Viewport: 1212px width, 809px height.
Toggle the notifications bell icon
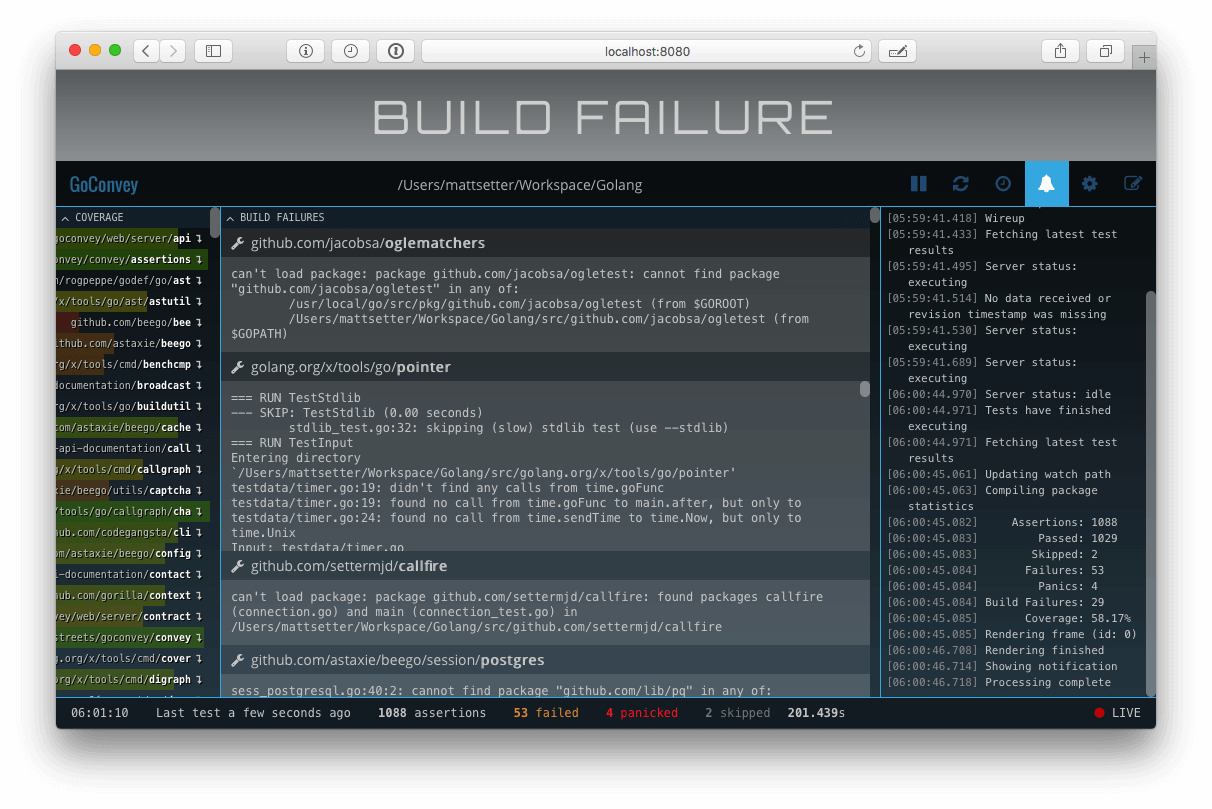[1046, 184]
